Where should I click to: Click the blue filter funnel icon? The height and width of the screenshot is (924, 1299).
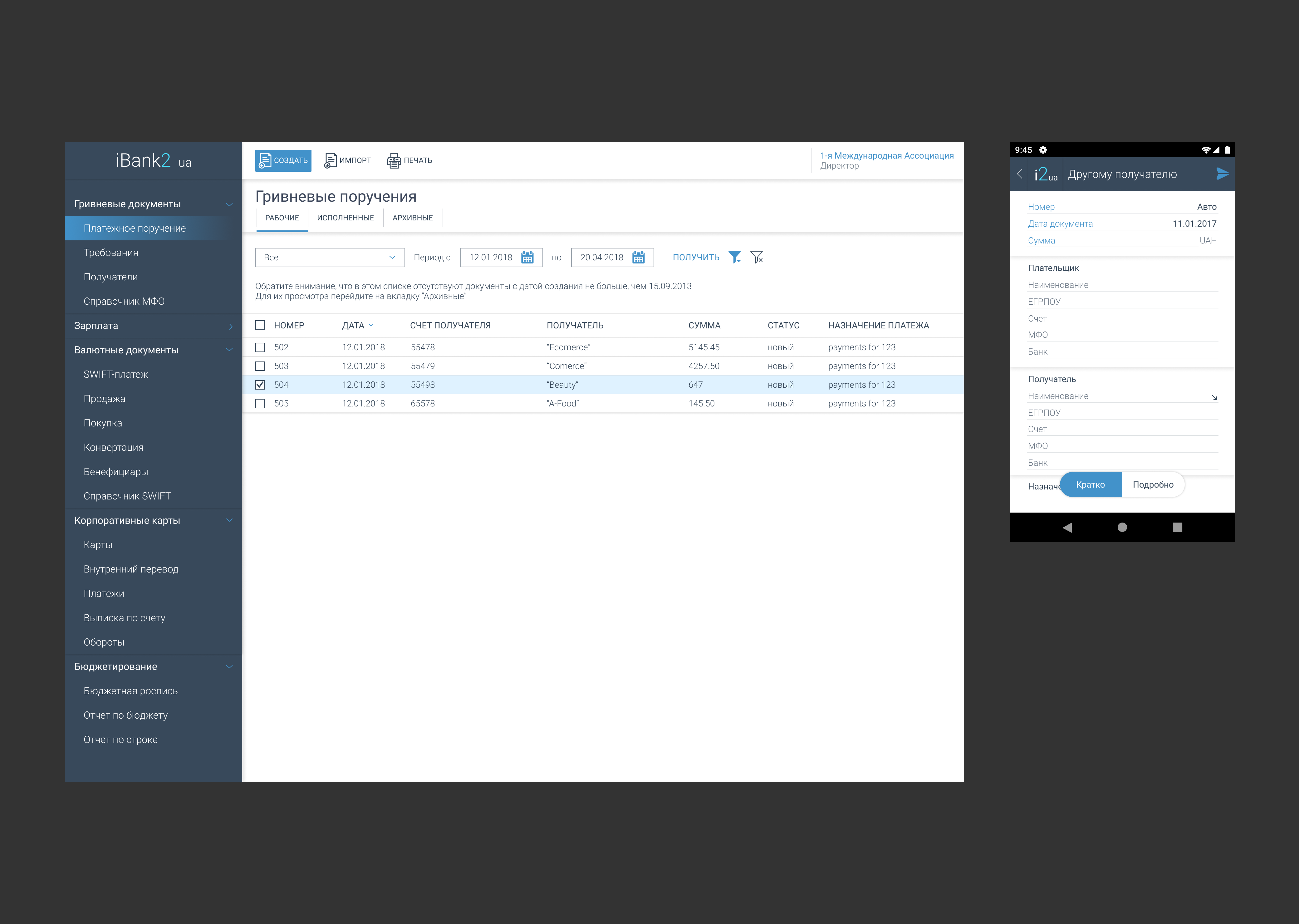[x=734, y=257]
